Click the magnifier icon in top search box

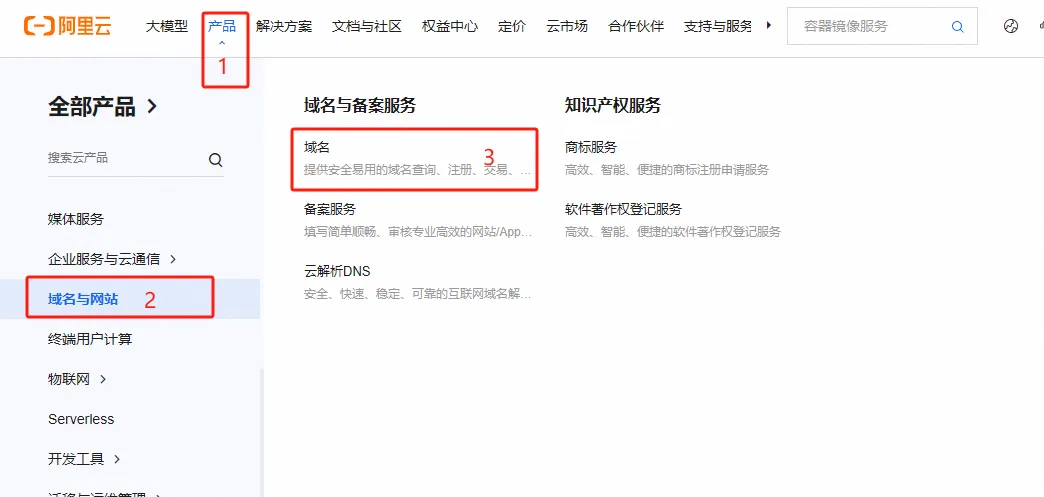[957, 27]
